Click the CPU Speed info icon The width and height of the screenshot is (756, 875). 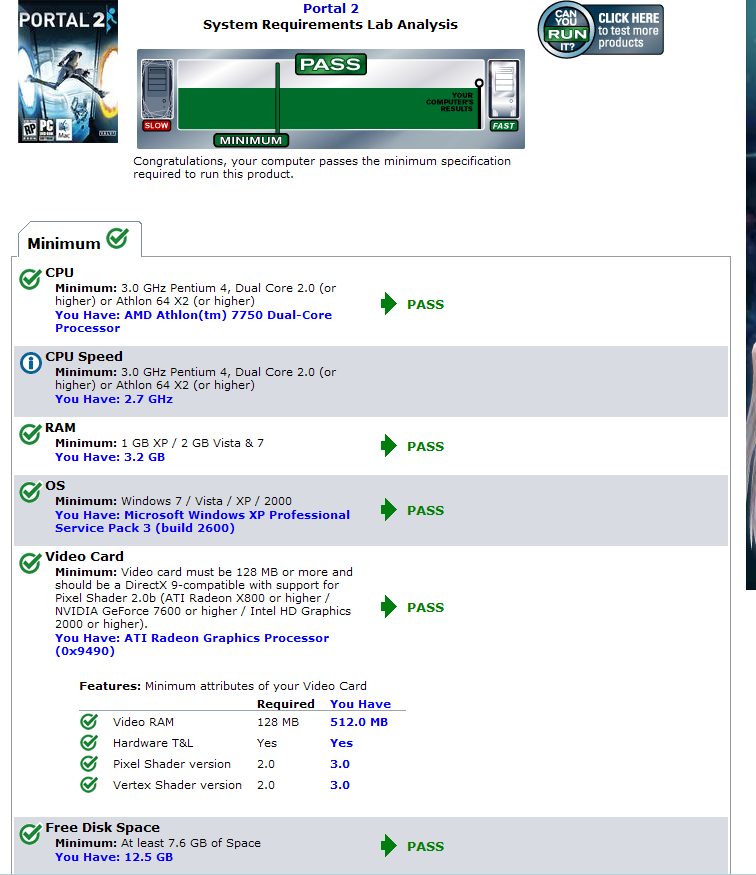pos(31,363)
